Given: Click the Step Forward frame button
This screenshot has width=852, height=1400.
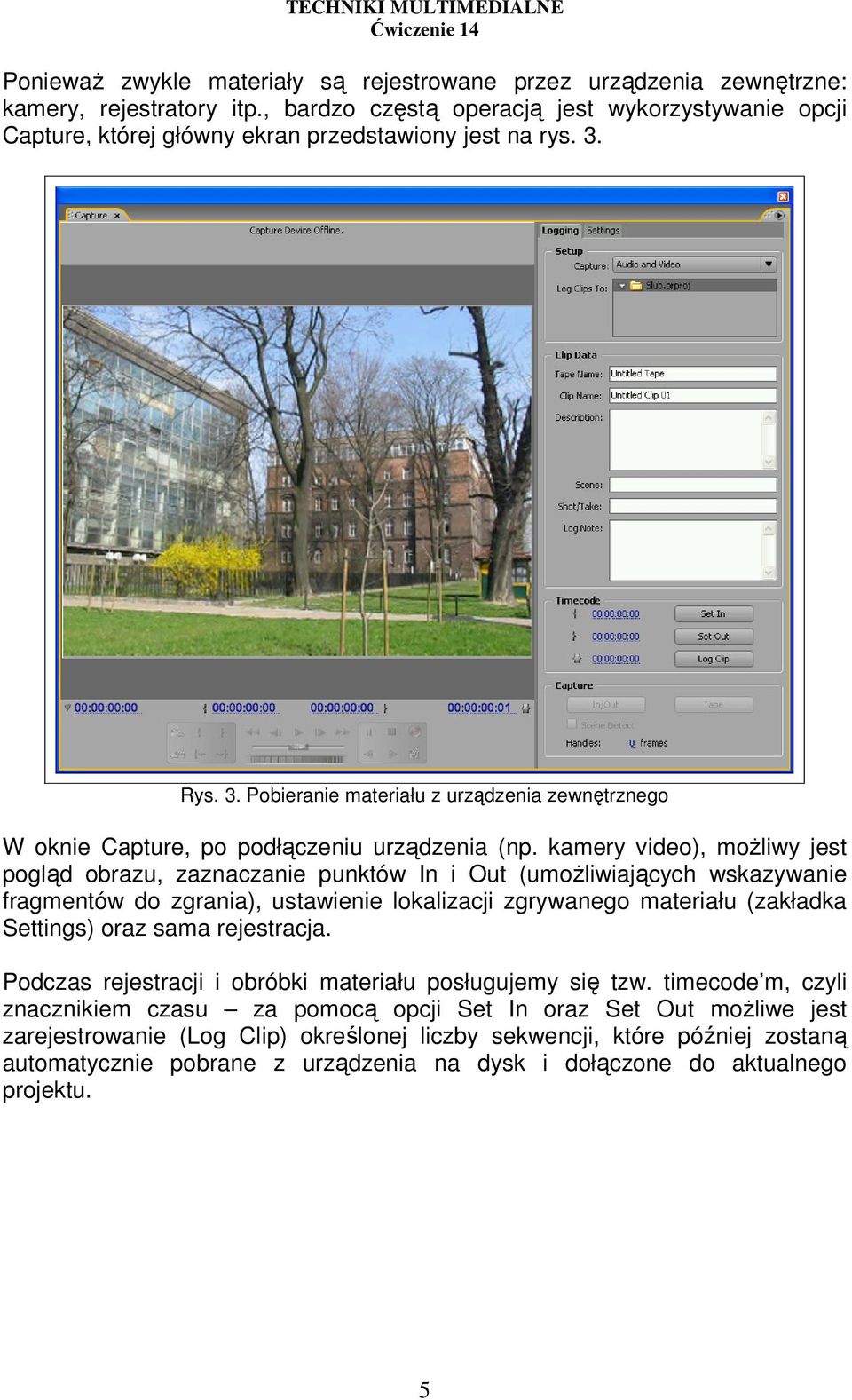Looking at the screenshot, I should (320, 732).
